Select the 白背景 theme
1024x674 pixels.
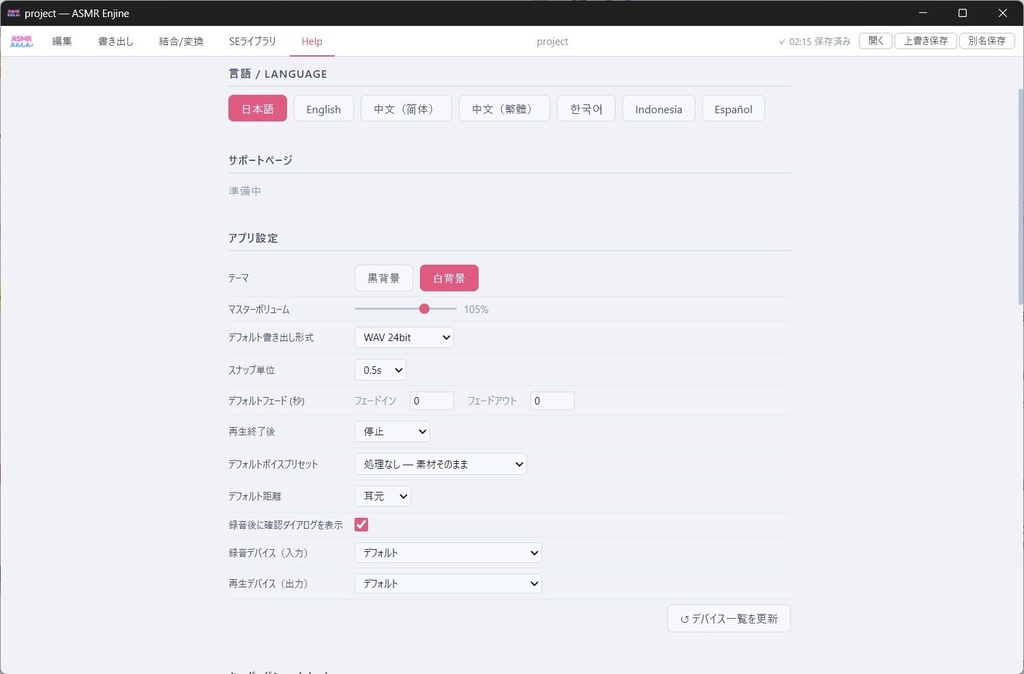(449, 278)
